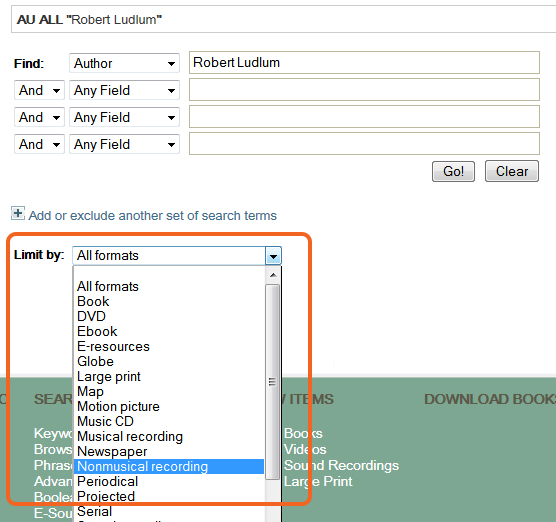Screen dimensions: 556x522
Task: Open the second And boolean operator dropdown
Action: click(x=39, y=117)
